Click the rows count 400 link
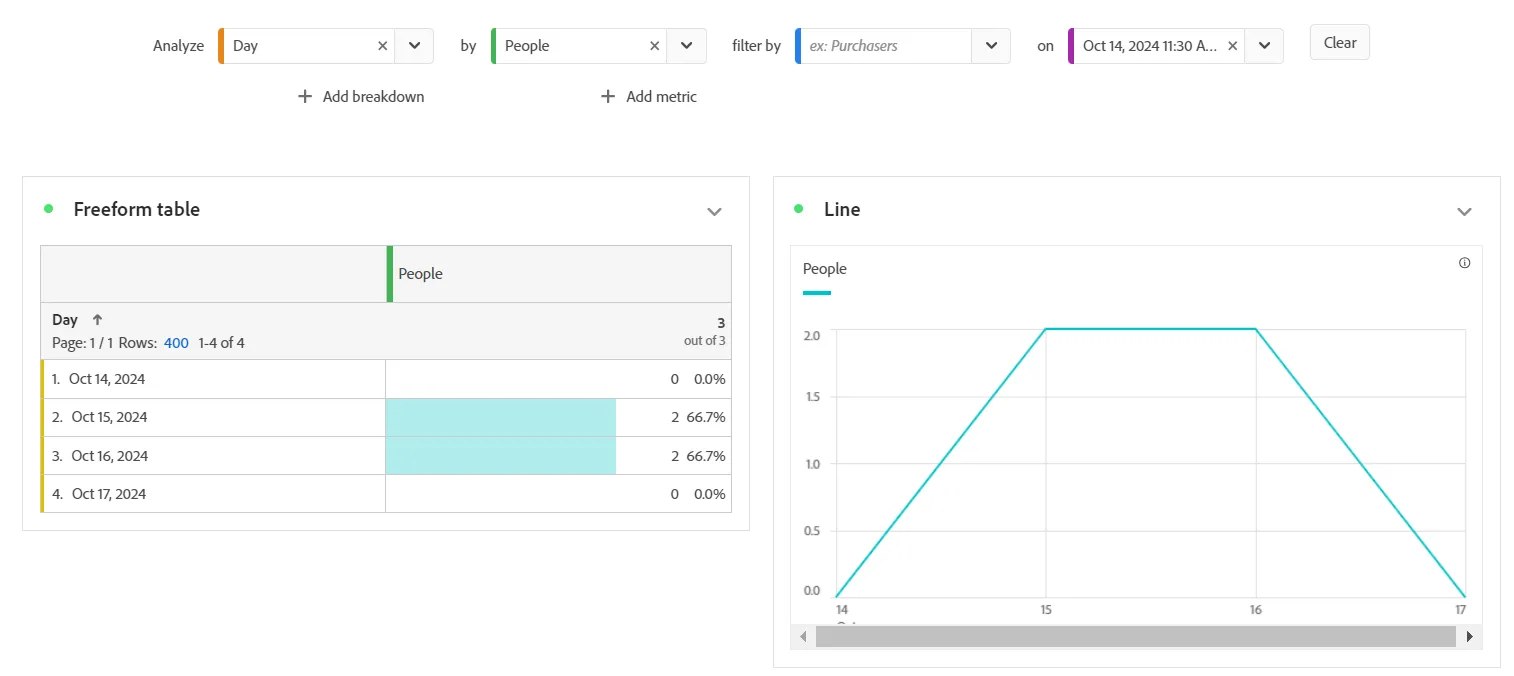This screenshot has height=676, width=1514. coord(176,343)
